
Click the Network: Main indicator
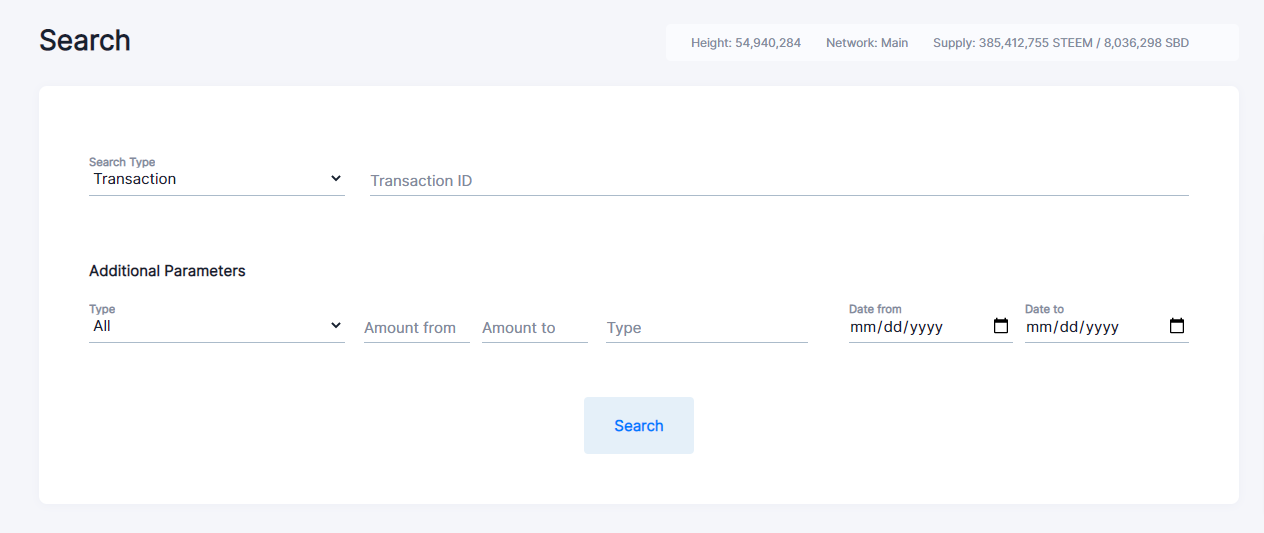(x=867, y=43)
